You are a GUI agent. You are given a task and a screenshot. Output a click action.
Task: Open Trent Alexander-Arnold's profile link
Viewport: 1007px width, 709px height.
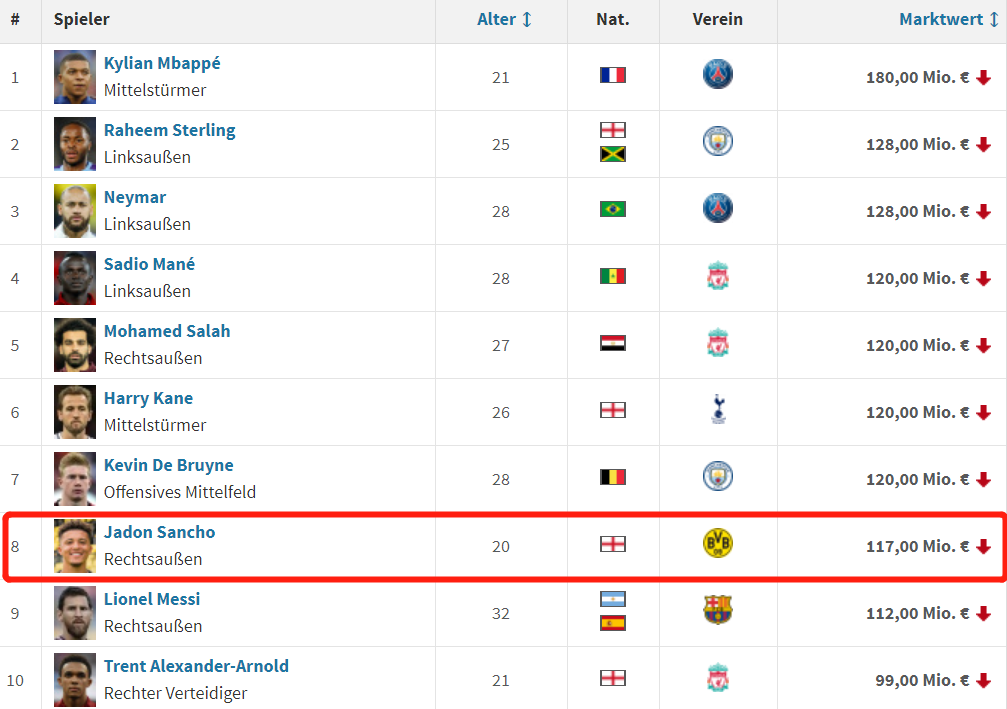pyautogui.click(x=196, y=666)
